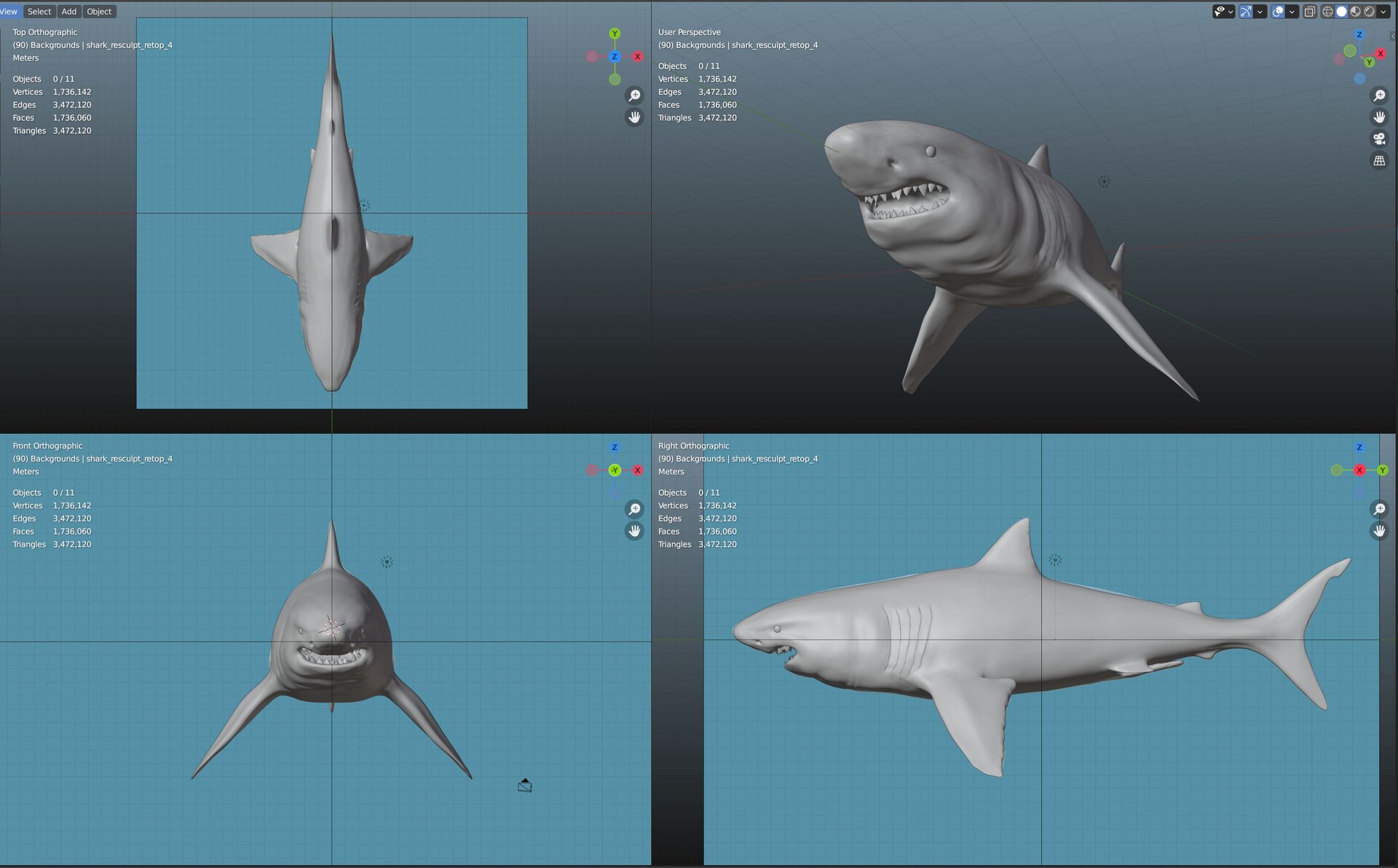Open the Gizmos dropdown next to its icon

[x=1260, y=11]
